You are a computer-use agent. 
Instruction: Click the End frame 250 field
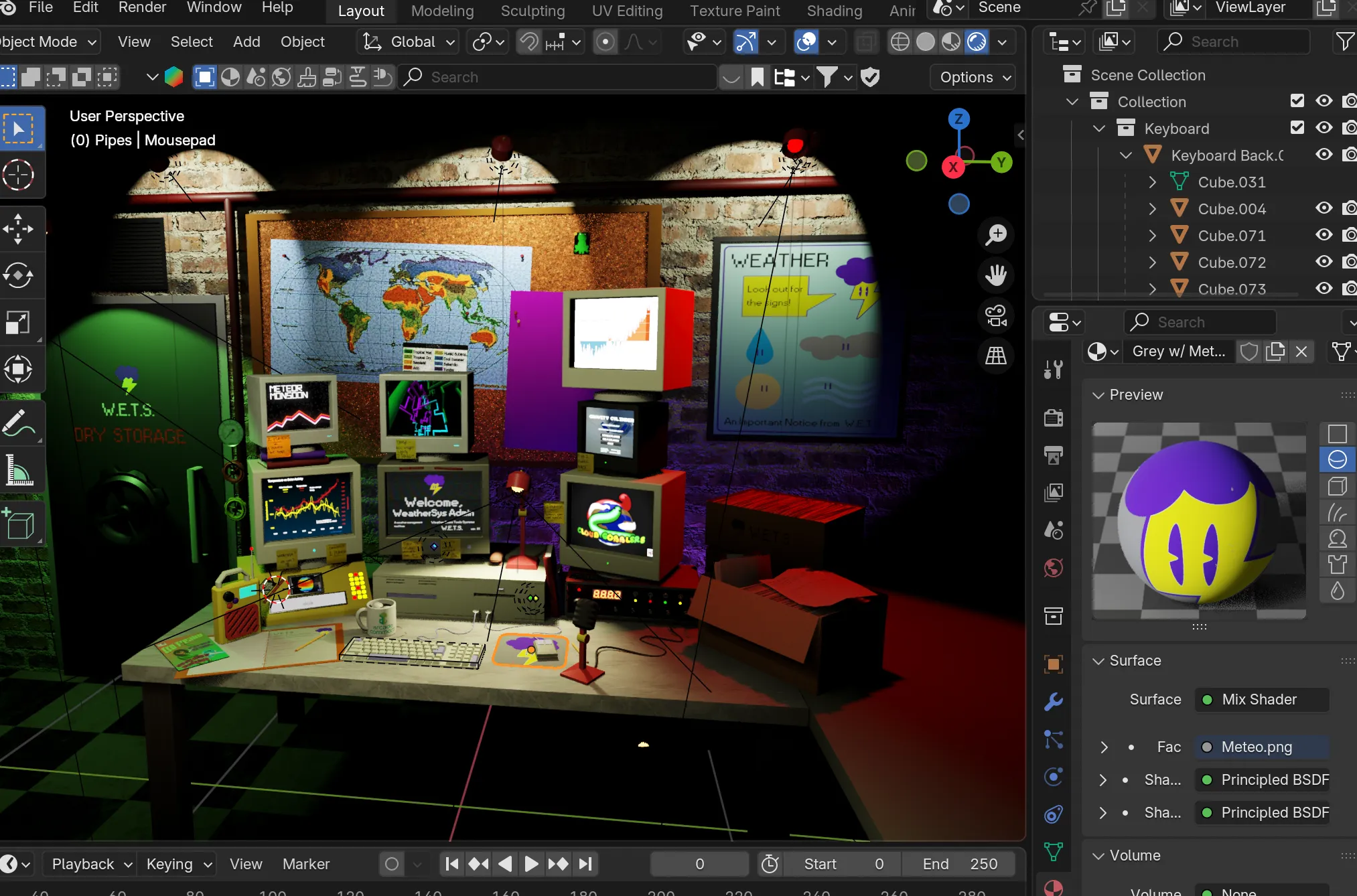tap(959, 864)
